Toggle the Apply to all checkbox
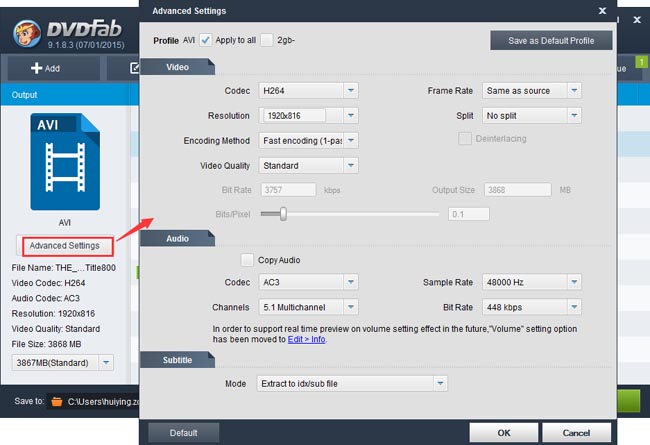 point(206,40)
